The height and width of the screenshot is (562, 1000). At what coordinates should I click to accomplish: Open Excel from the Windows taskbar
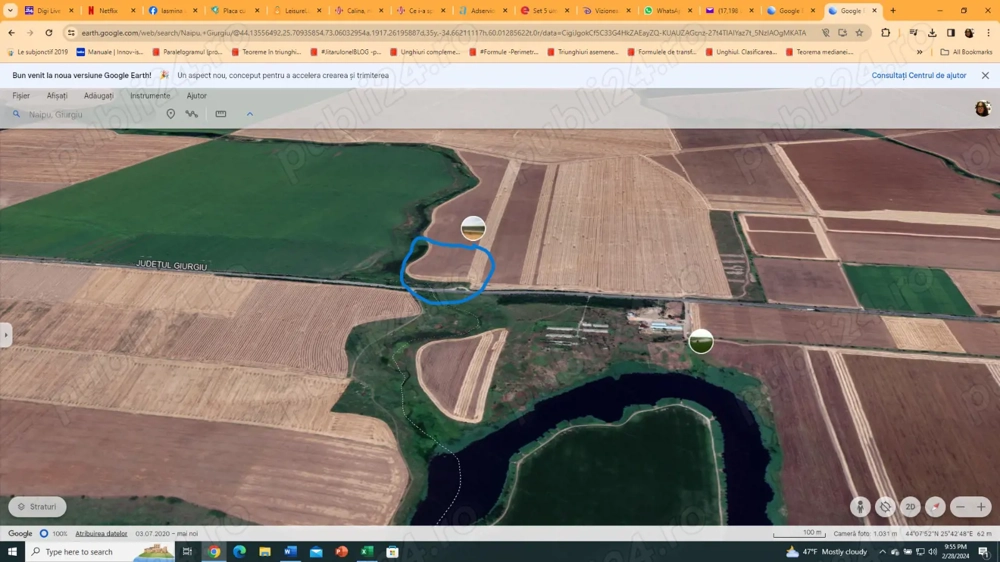[x=367, y=552]
